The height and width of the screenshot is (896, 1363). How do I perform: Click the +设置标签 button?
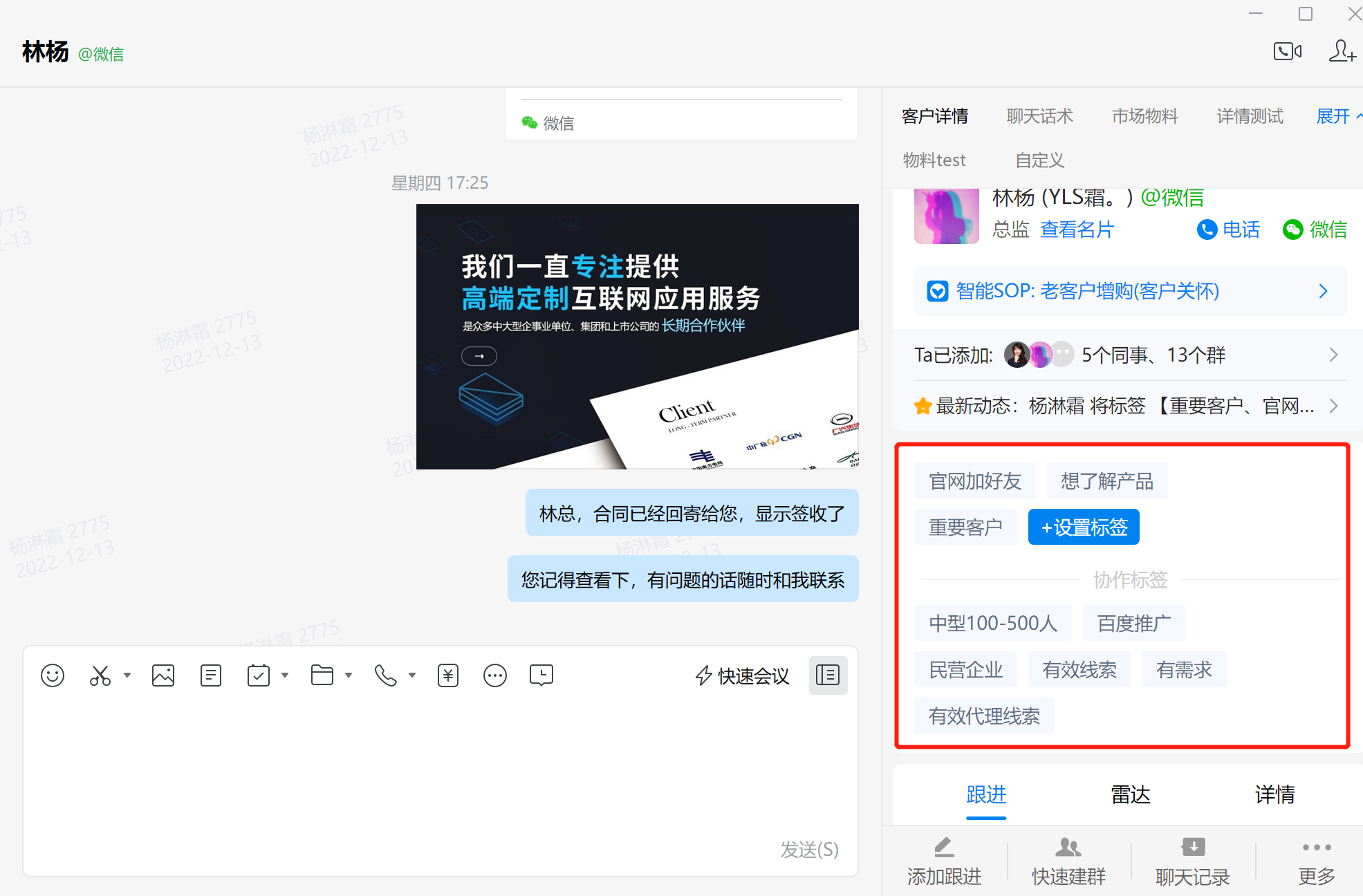1084,528
